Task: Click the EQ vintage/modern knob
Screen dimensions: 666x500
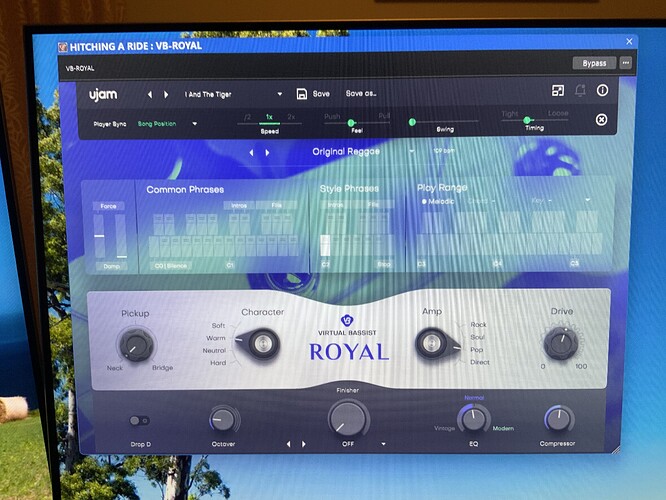Action: [474, 418]
